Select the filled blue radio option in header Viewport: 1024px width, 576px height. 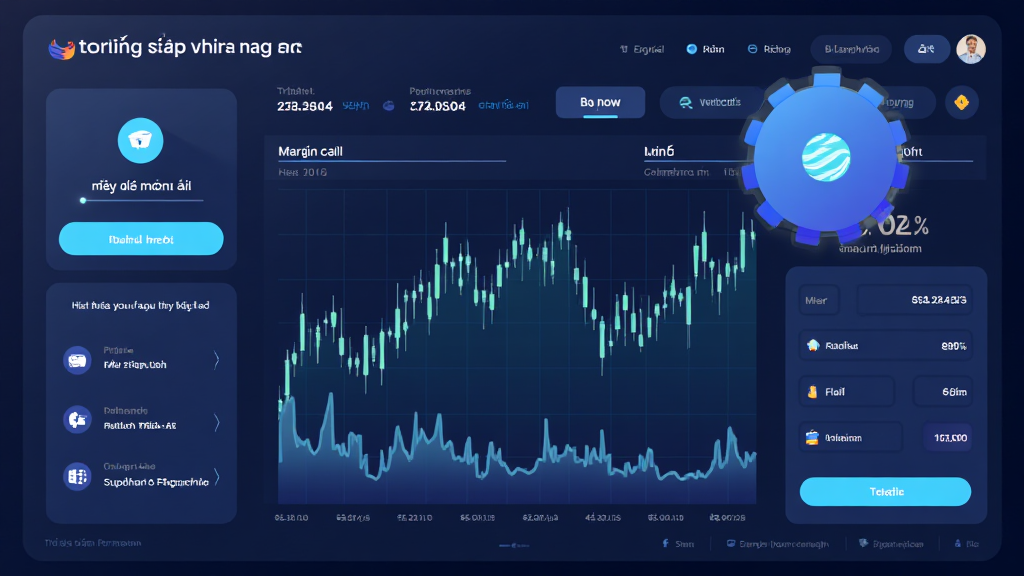692,49
